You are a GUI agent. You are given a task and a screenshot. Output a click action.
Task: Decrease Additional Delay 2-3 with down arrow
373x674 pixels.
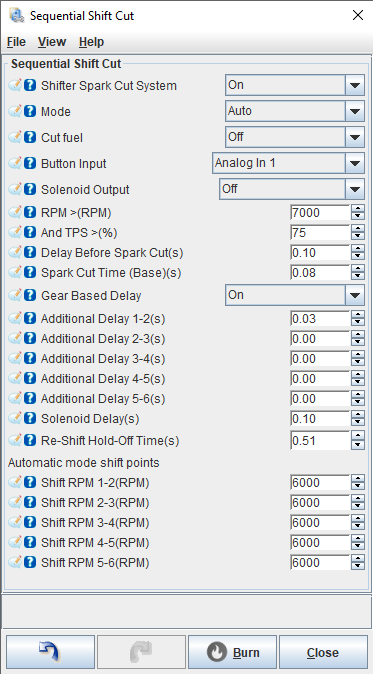pos(358,343)
